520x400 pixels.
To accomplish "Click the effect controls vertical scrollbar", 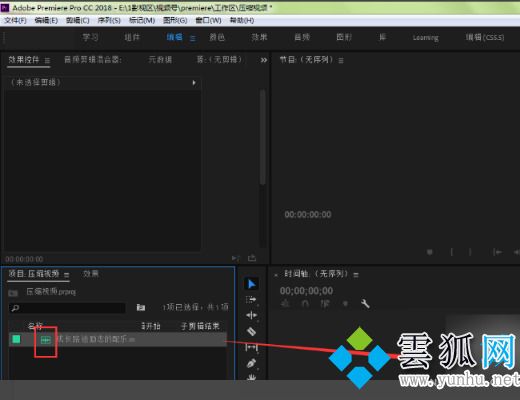I will [263, 137].
